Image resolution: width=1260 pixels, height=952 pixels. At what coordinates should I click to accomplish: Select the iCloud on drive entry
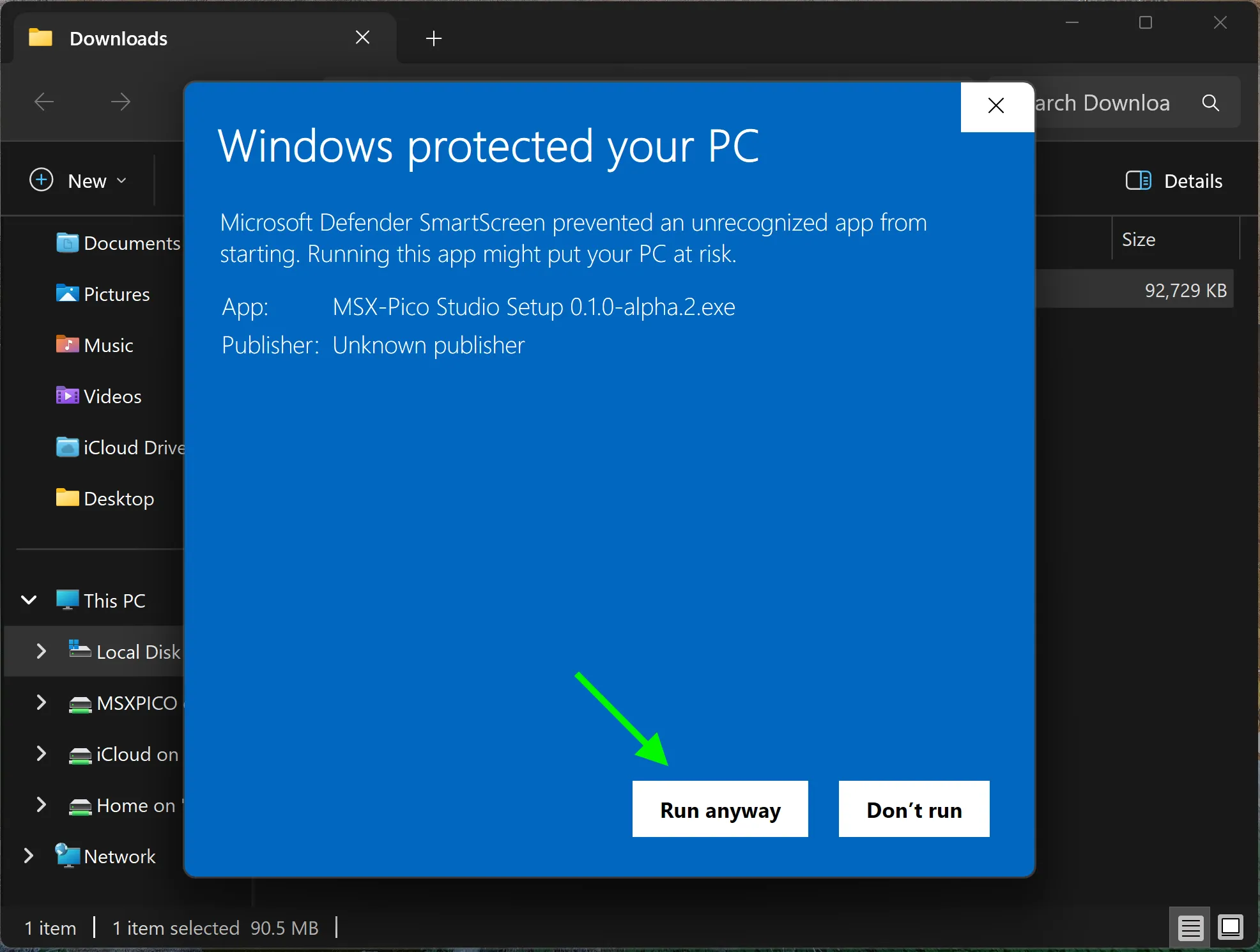[124, 755]
